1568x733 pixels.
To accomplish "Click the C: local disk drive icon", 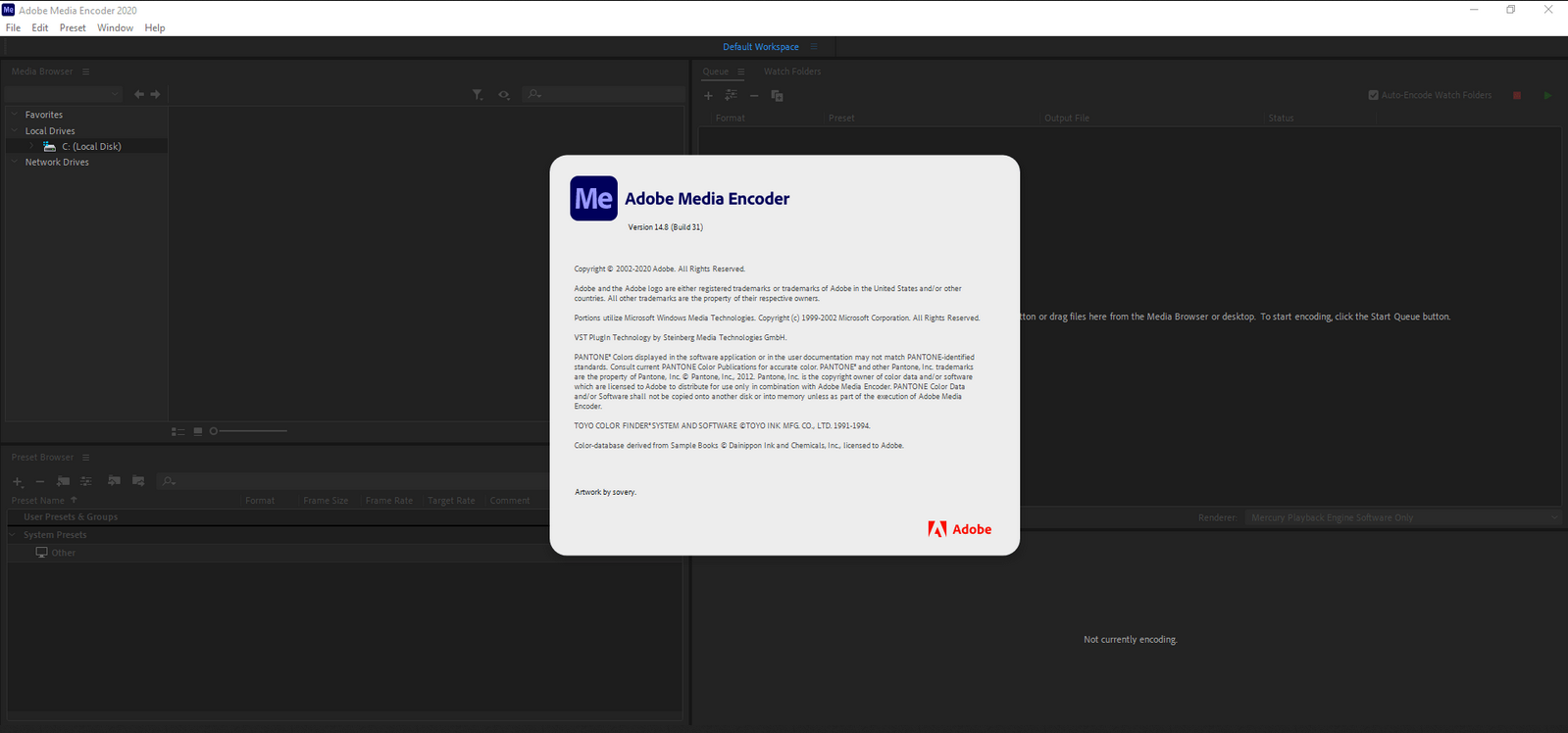I will click(x=49, y=146).
